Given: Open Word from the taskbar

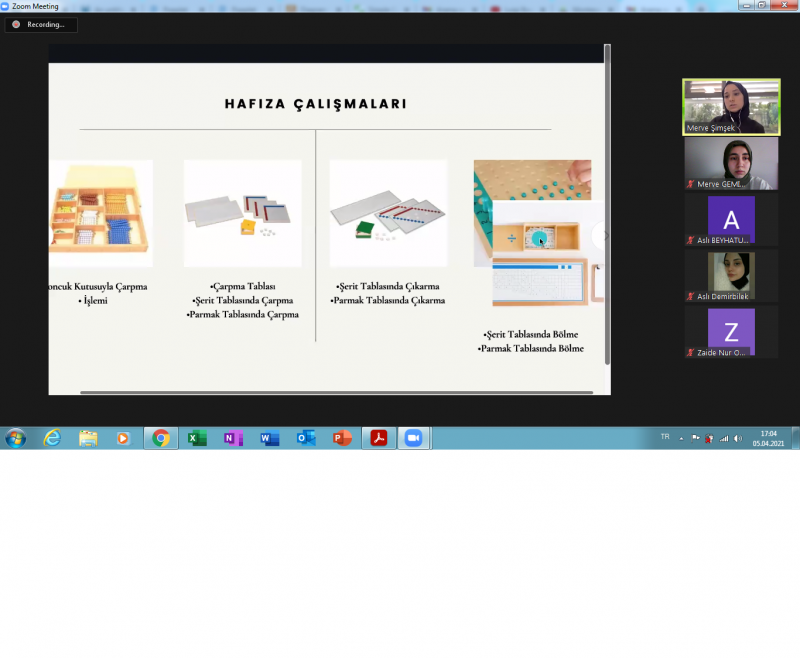Looking at the screenshot, I should (x=269, y=438).
